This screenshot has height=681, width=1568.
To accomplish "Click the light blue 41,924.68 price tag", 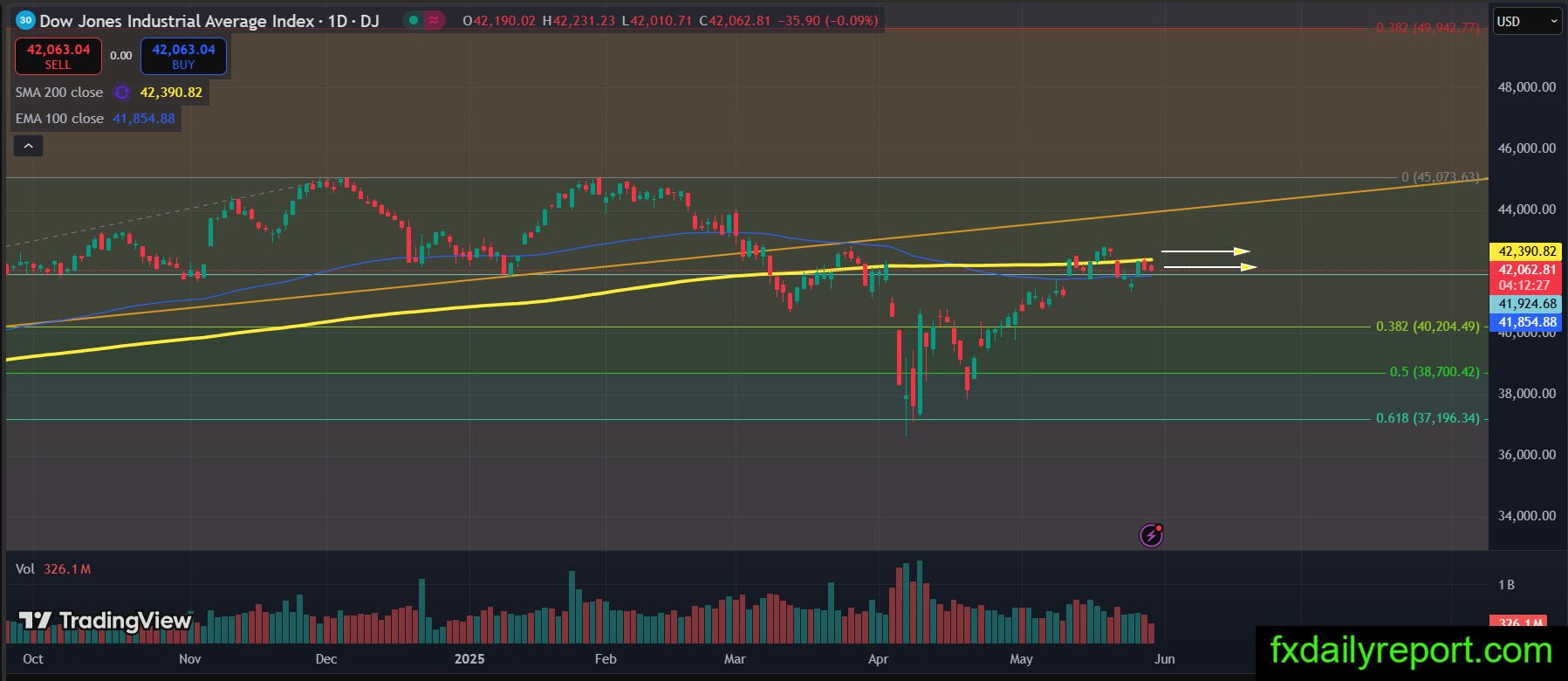I will [x=1527, y=304].
